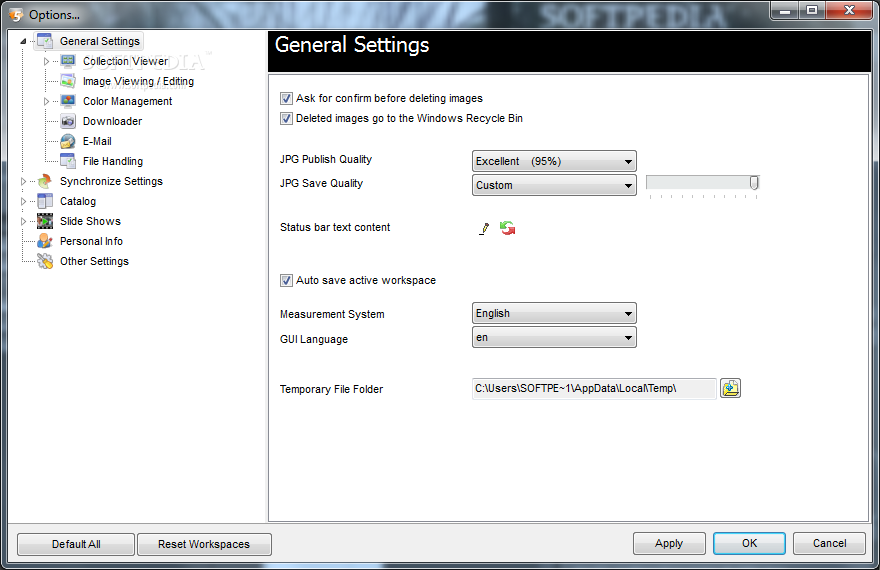Click the Slide Shows film icon
The width and height of the screenshot is (880, 570).
coord(45,221)
